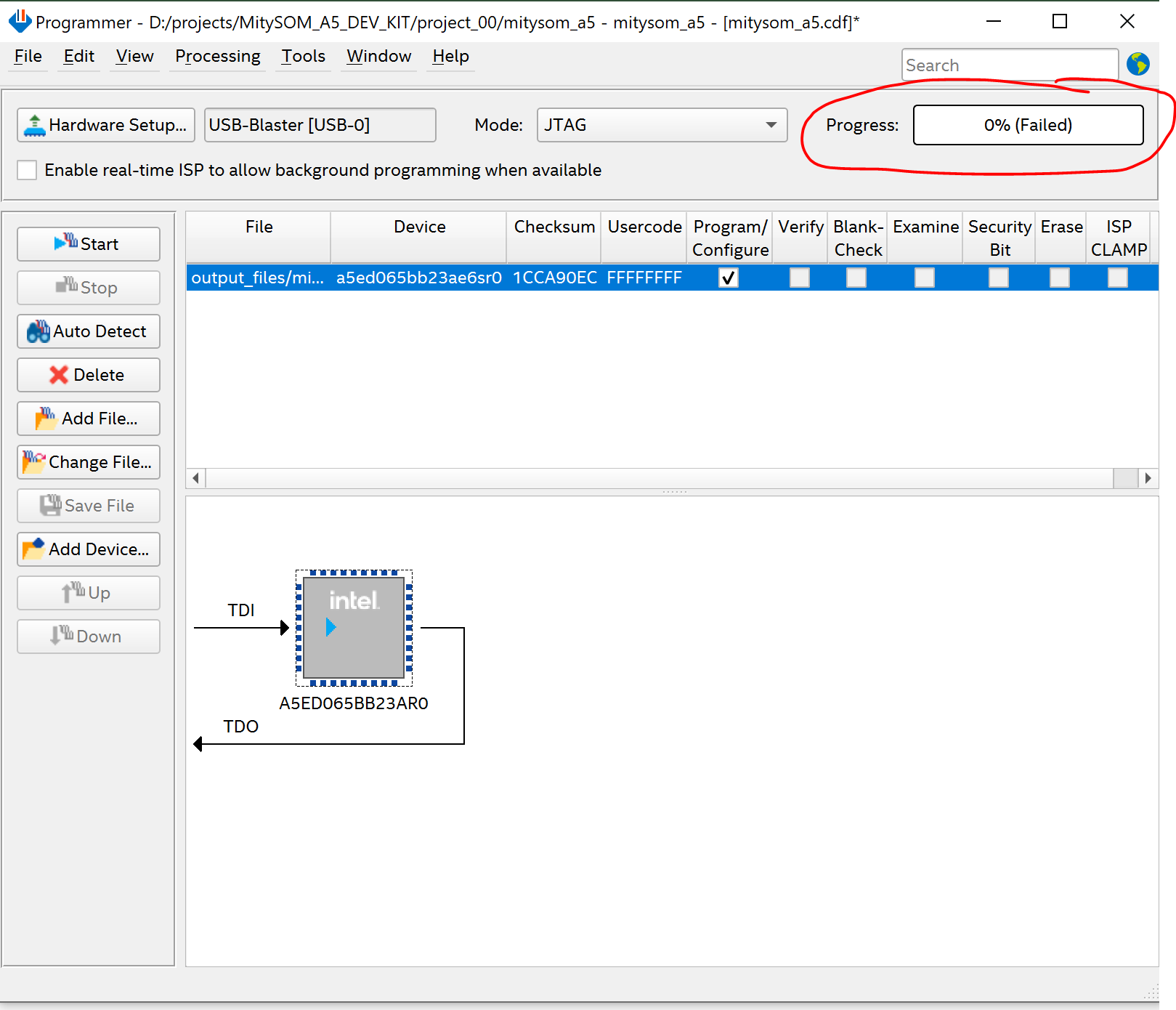Select the output_files/mi... file cell
This screenshot has height=1010, width=1176.
click(258, 278)
